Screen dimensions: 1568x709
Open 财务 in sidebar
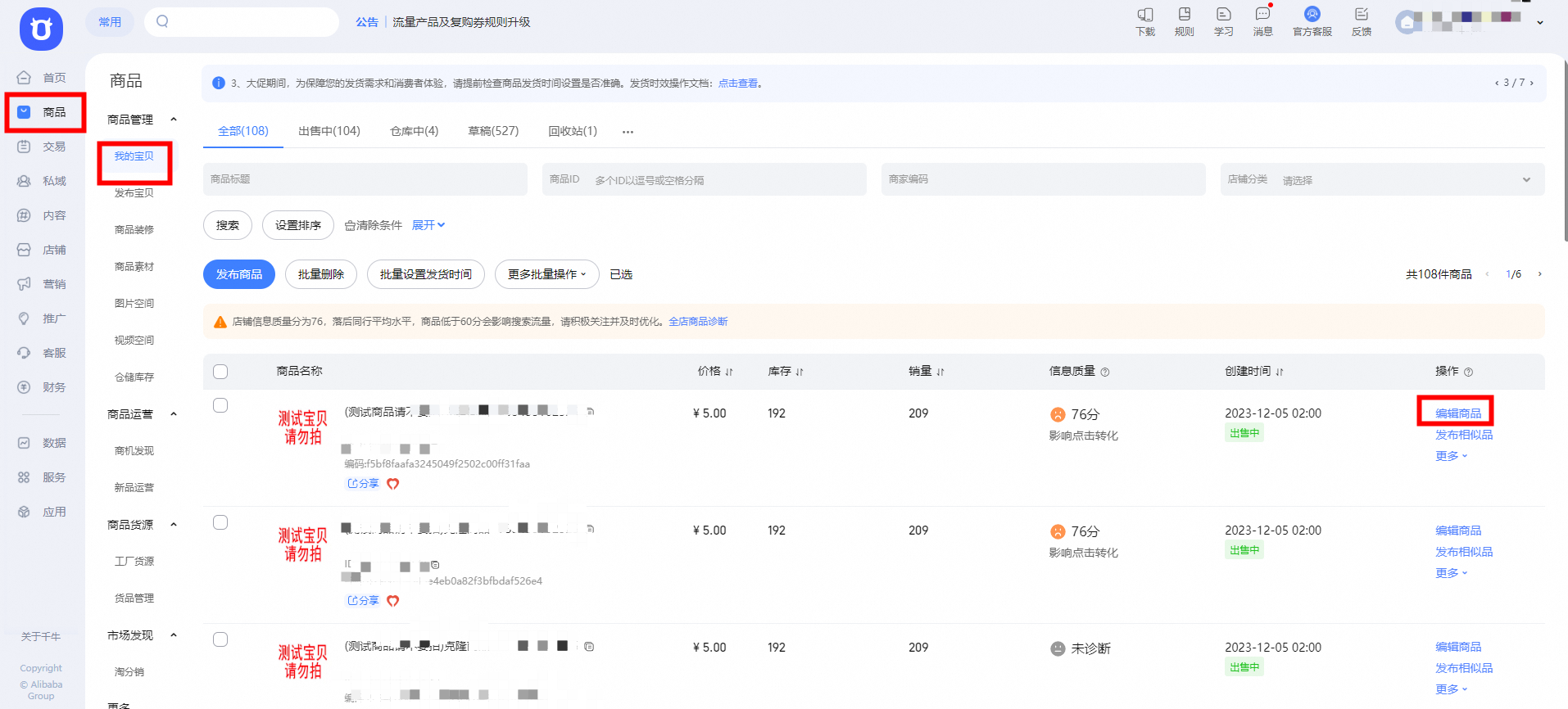coord(43,387)
